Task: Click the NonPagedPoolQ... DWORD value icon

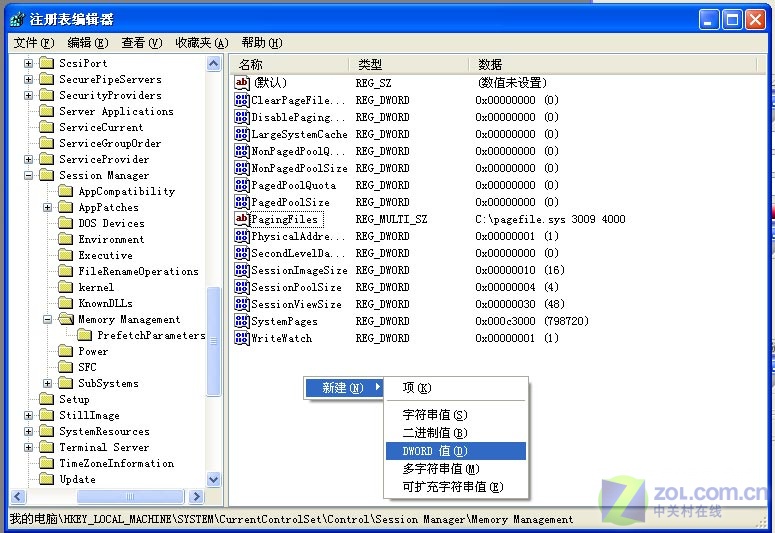Action: (242, 151)
